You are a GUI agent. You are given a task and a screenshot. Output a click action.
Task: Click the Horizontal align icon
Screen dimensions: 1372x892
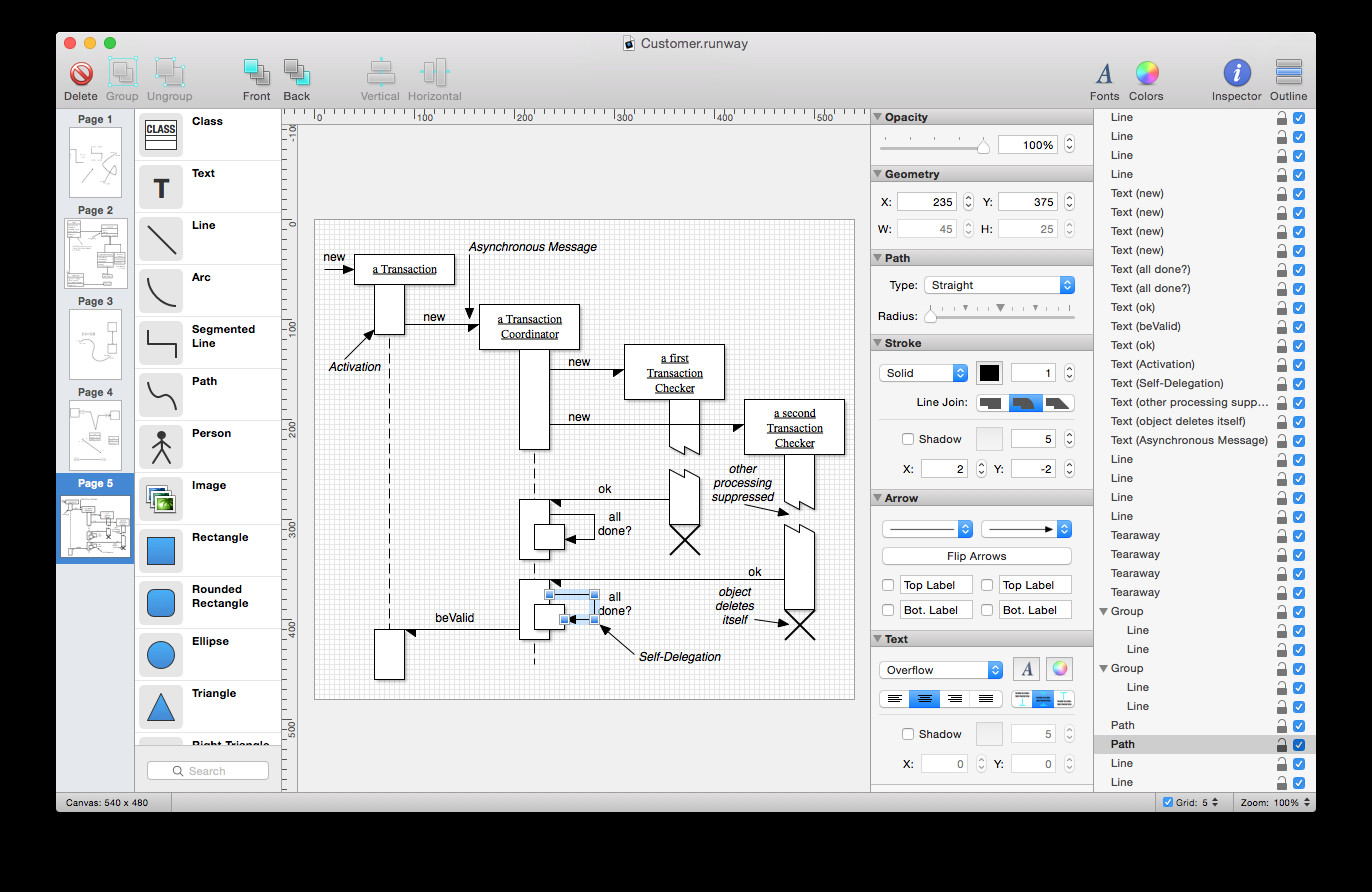pyautogui.click(x=435, y=72)
